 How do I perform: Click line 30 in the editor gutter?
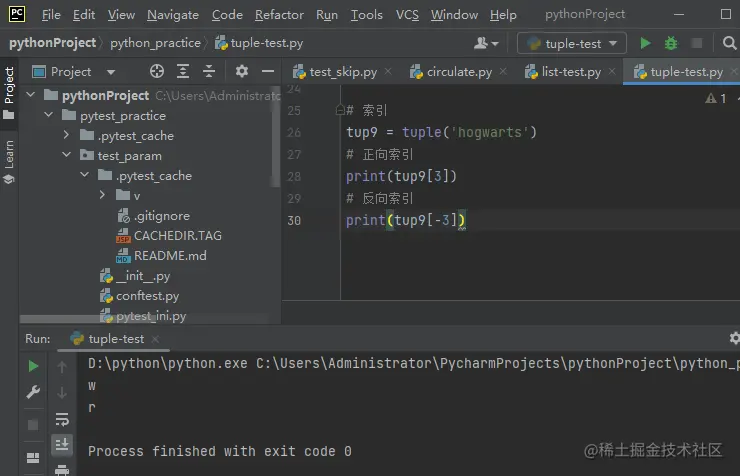point(294,220)
